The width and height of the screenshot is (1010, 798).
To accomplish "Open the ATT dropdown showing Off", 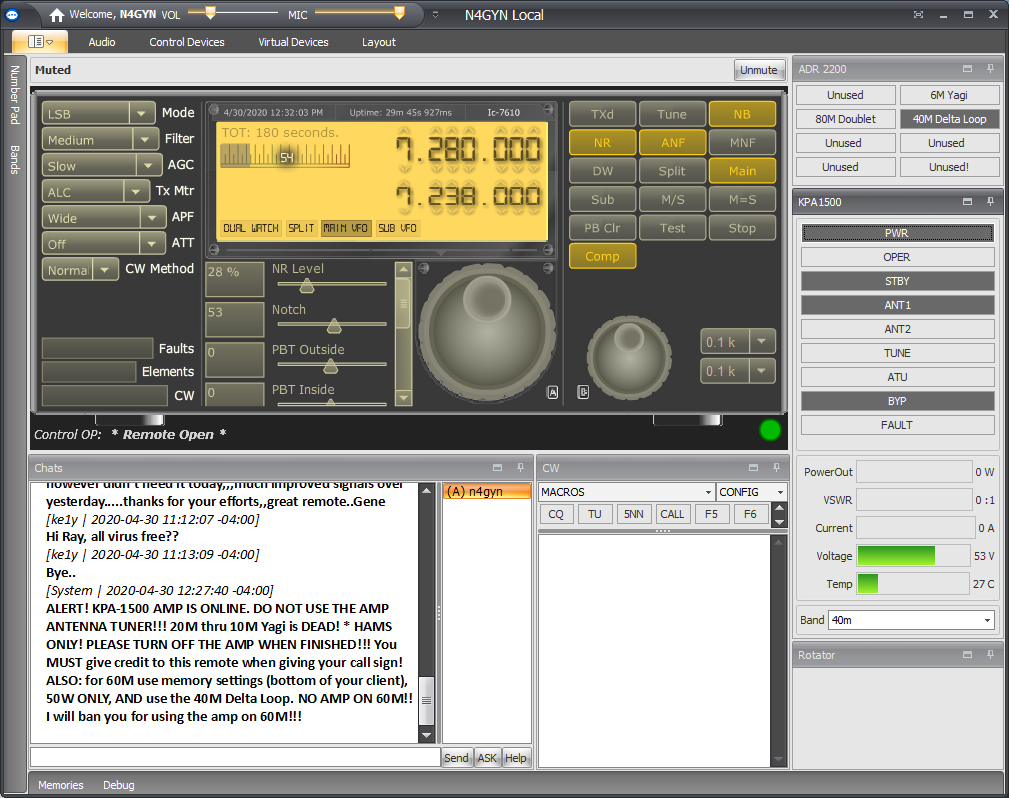I will tap(103, 243).
